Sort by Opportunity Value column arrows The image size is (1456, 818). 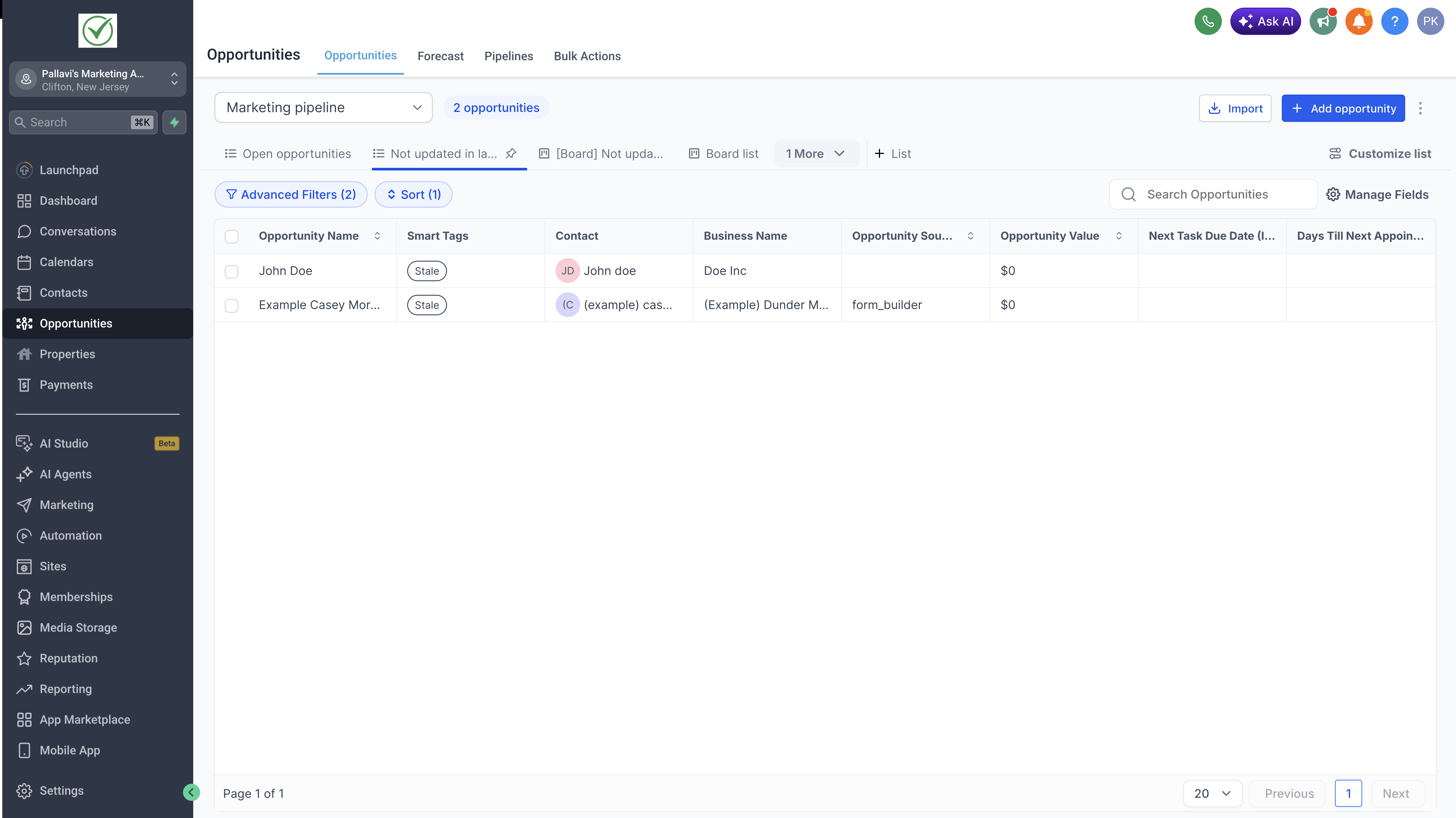point(1118,235)
